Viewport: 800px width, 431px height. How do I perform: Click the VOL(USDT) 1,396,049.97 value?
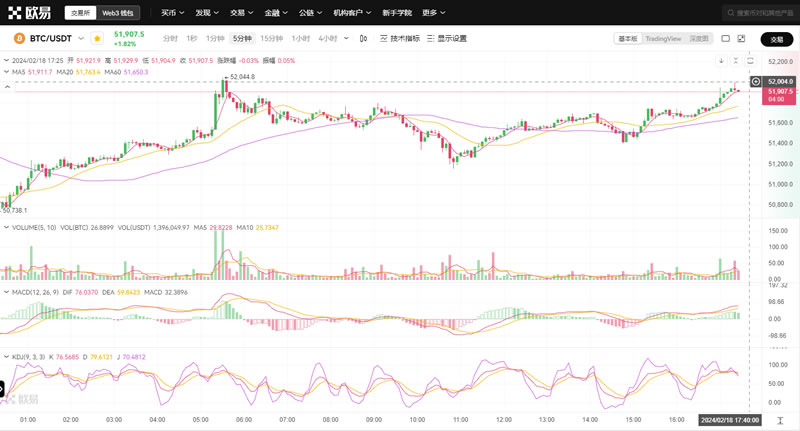(170, 227)
